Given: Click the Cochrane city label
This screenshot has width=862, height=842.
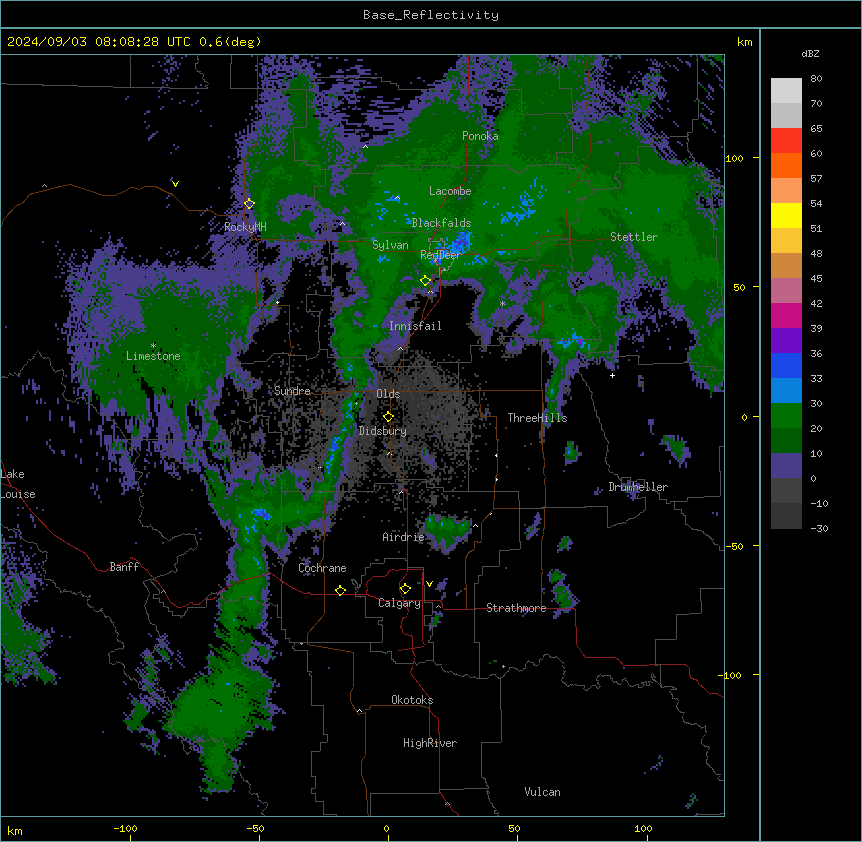Looking at the screenshot, I should (x=322, y=568).
